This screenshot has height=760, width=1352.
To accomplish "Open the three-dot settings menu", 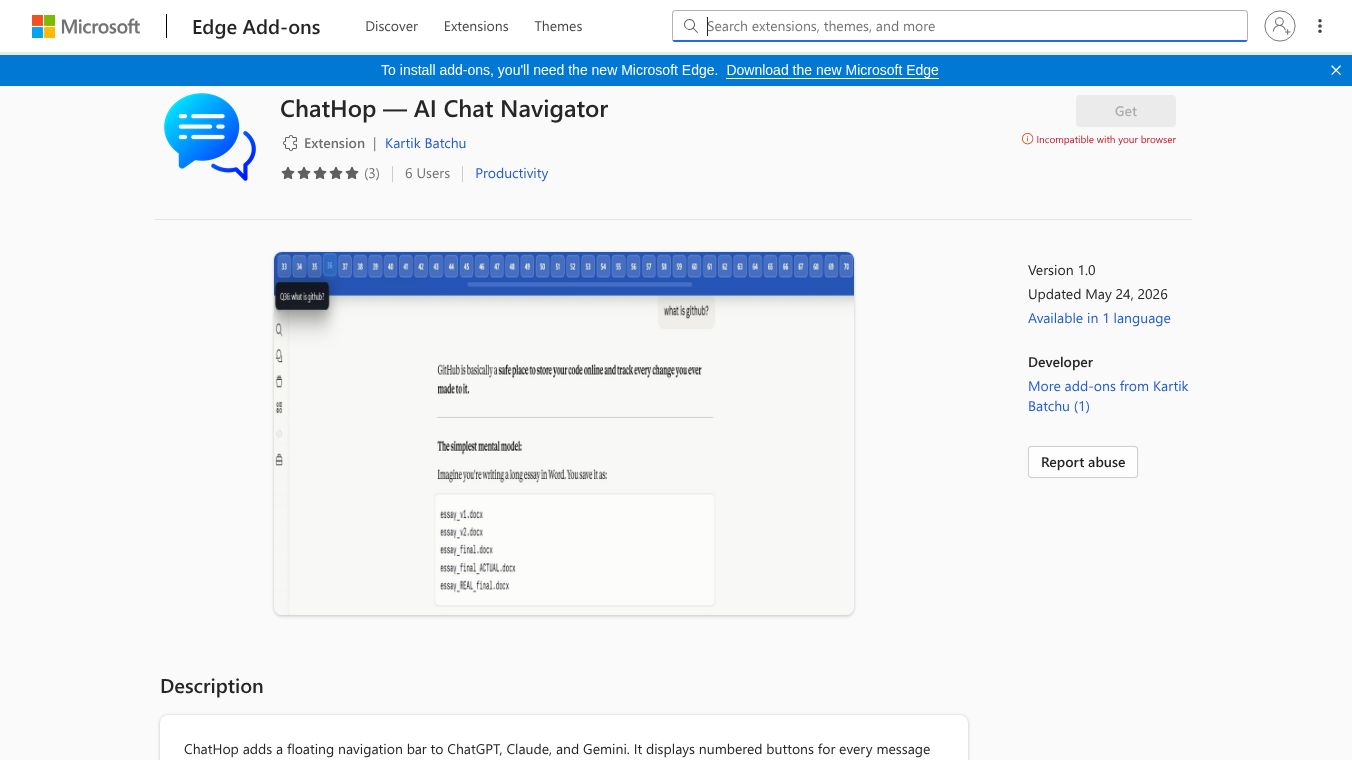I will pyautogui.click(x=1320, y=27).
